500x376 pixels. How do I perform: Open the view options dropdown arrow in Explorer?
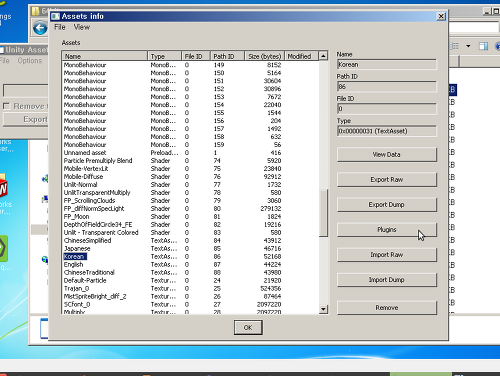(468, 46)
